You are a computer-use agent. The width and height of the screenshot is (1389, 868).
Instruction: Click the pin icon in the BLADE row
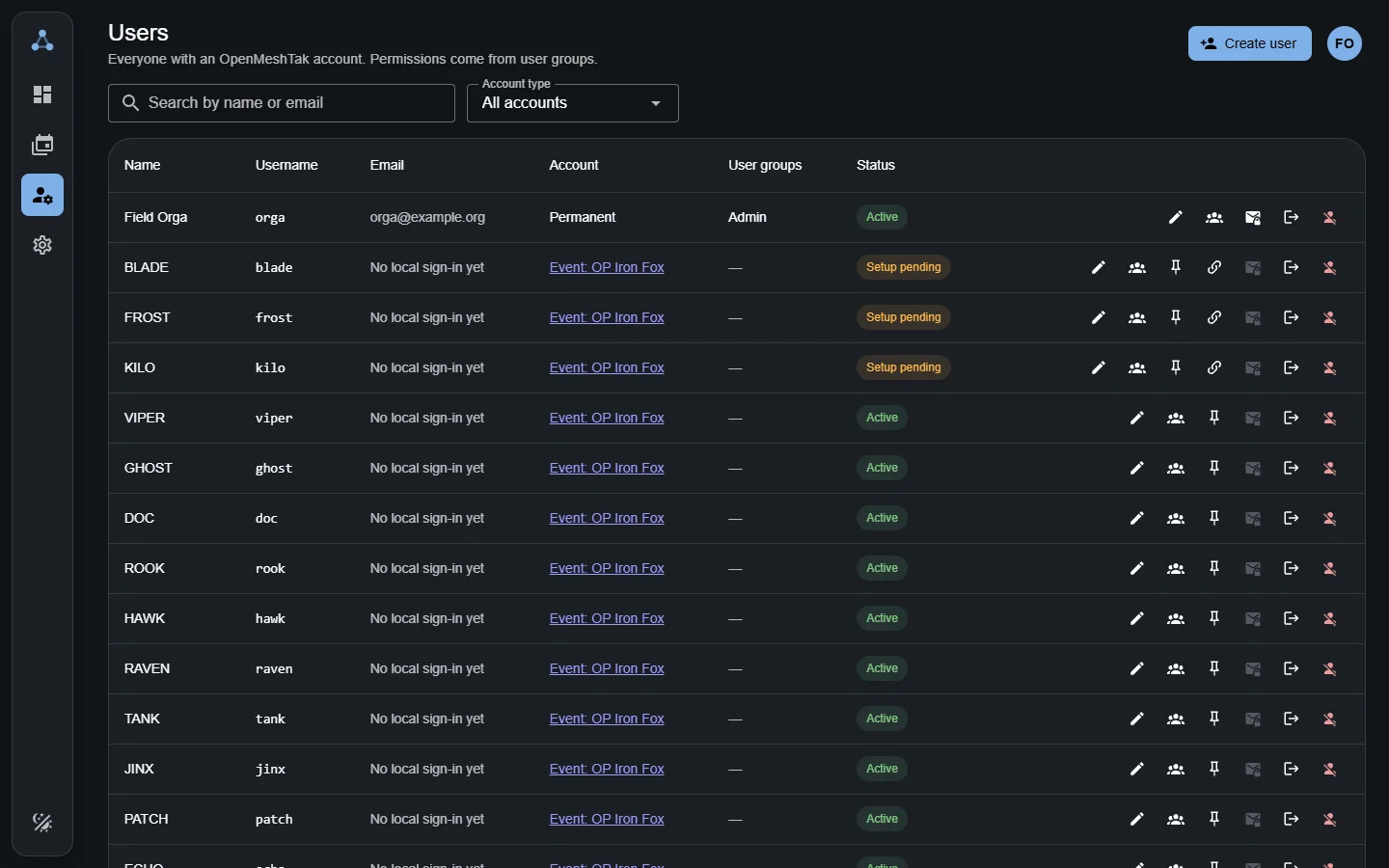click(1177, 268)
